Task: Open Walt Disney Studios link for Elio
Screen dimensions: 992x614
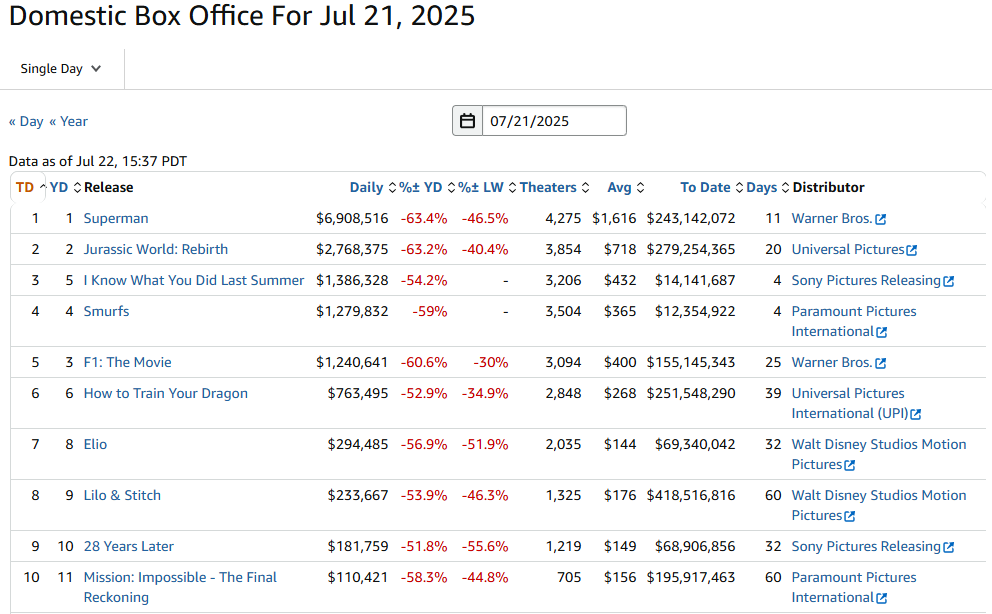Action: point(879,455)
